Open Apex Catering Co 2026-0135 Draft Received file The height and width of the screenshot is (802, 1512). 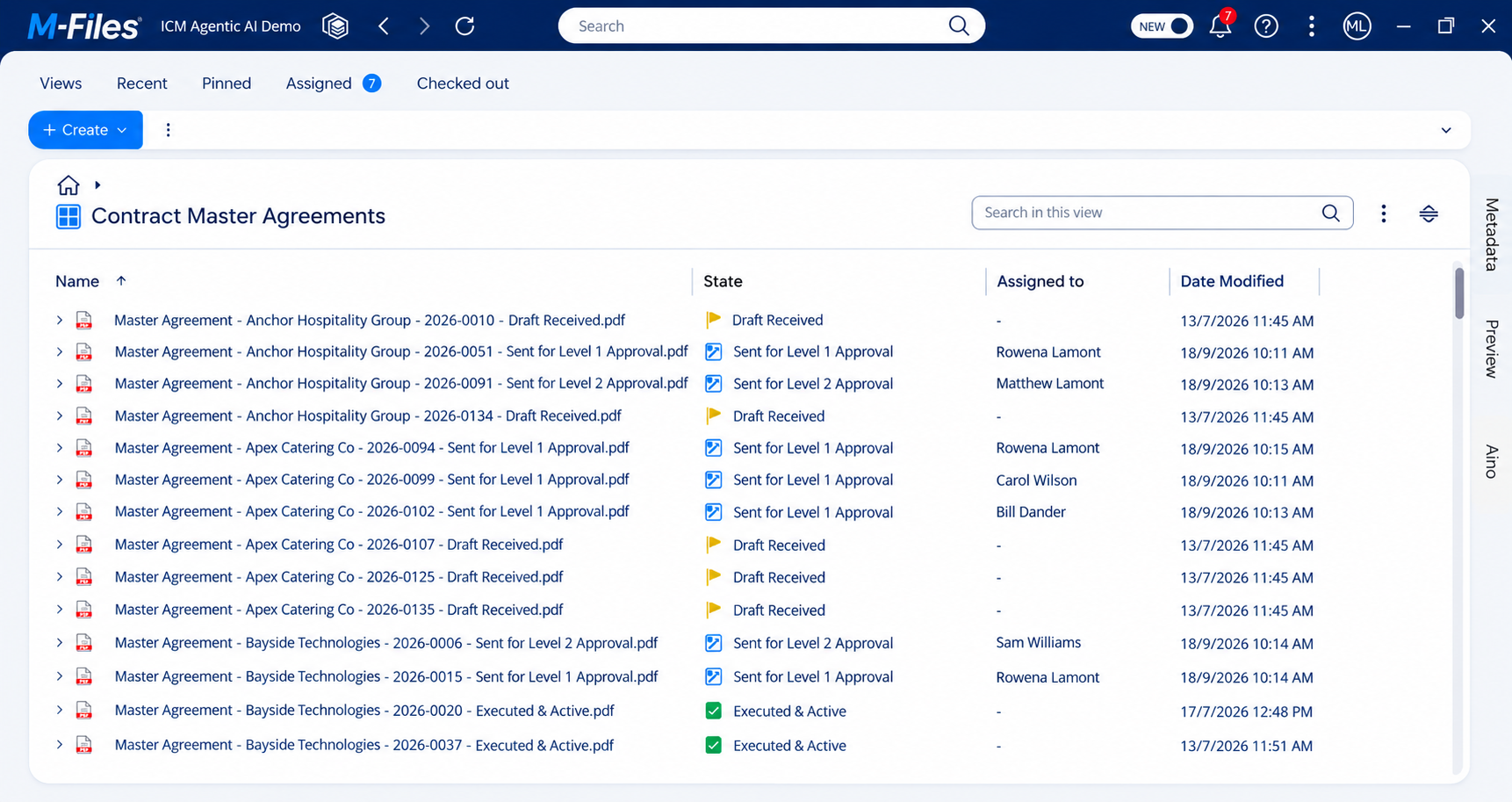click(339, 610)
